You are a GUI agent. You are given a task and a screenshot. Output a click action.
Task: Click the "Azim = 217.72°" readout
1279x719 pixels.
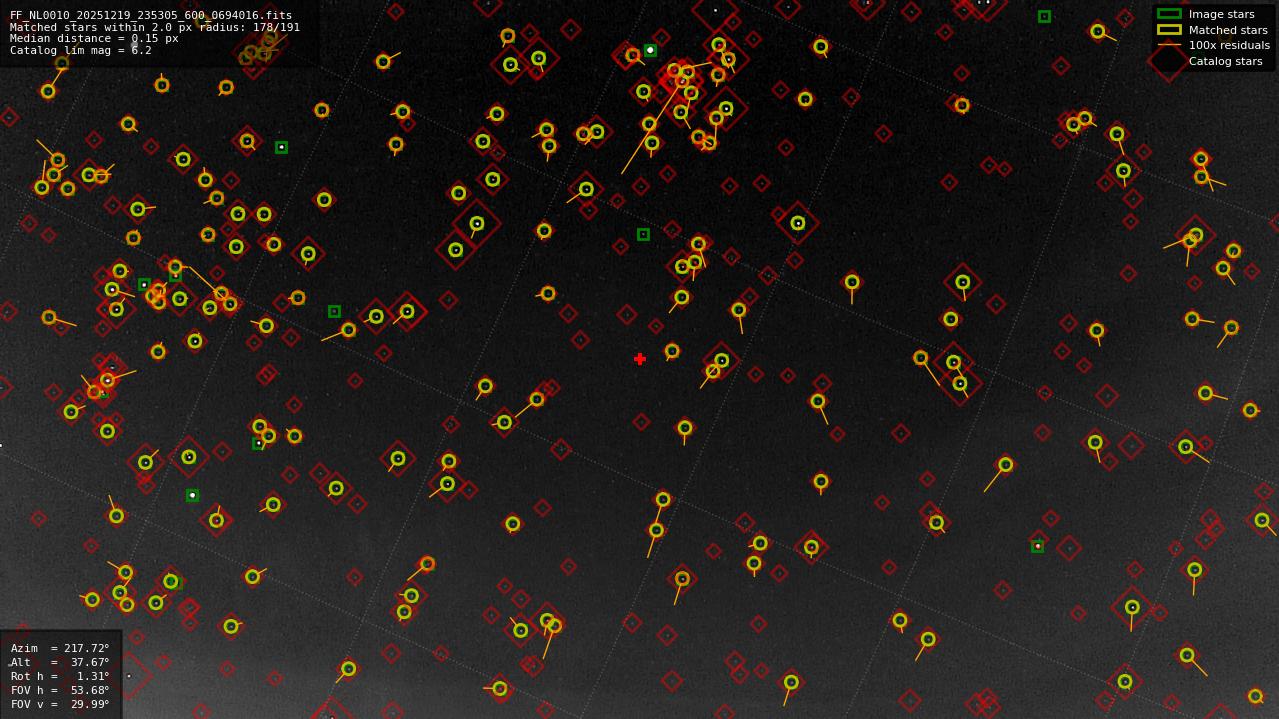60,648
